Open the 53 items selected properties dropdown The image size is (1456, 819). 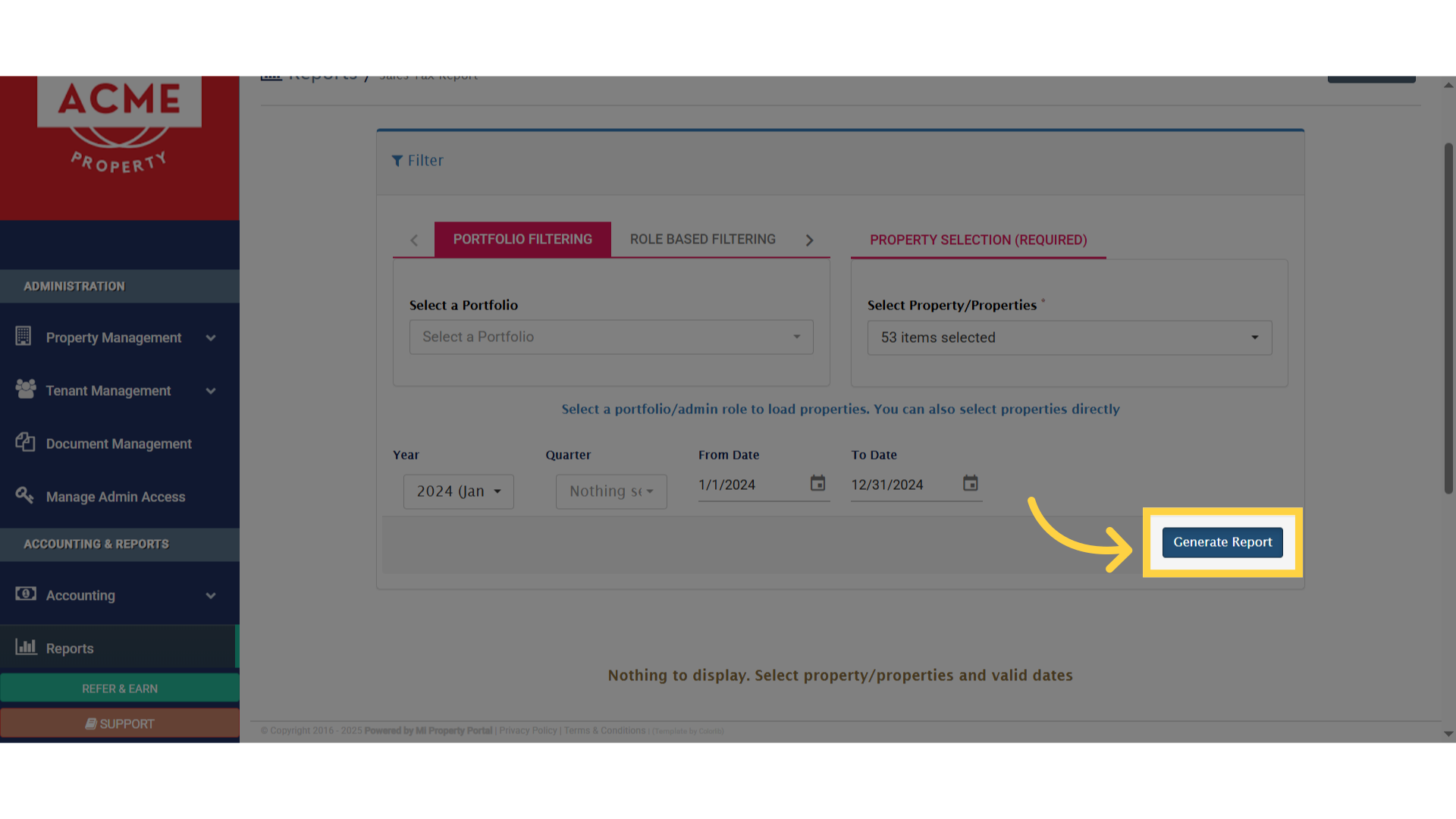click(1069, 337)
